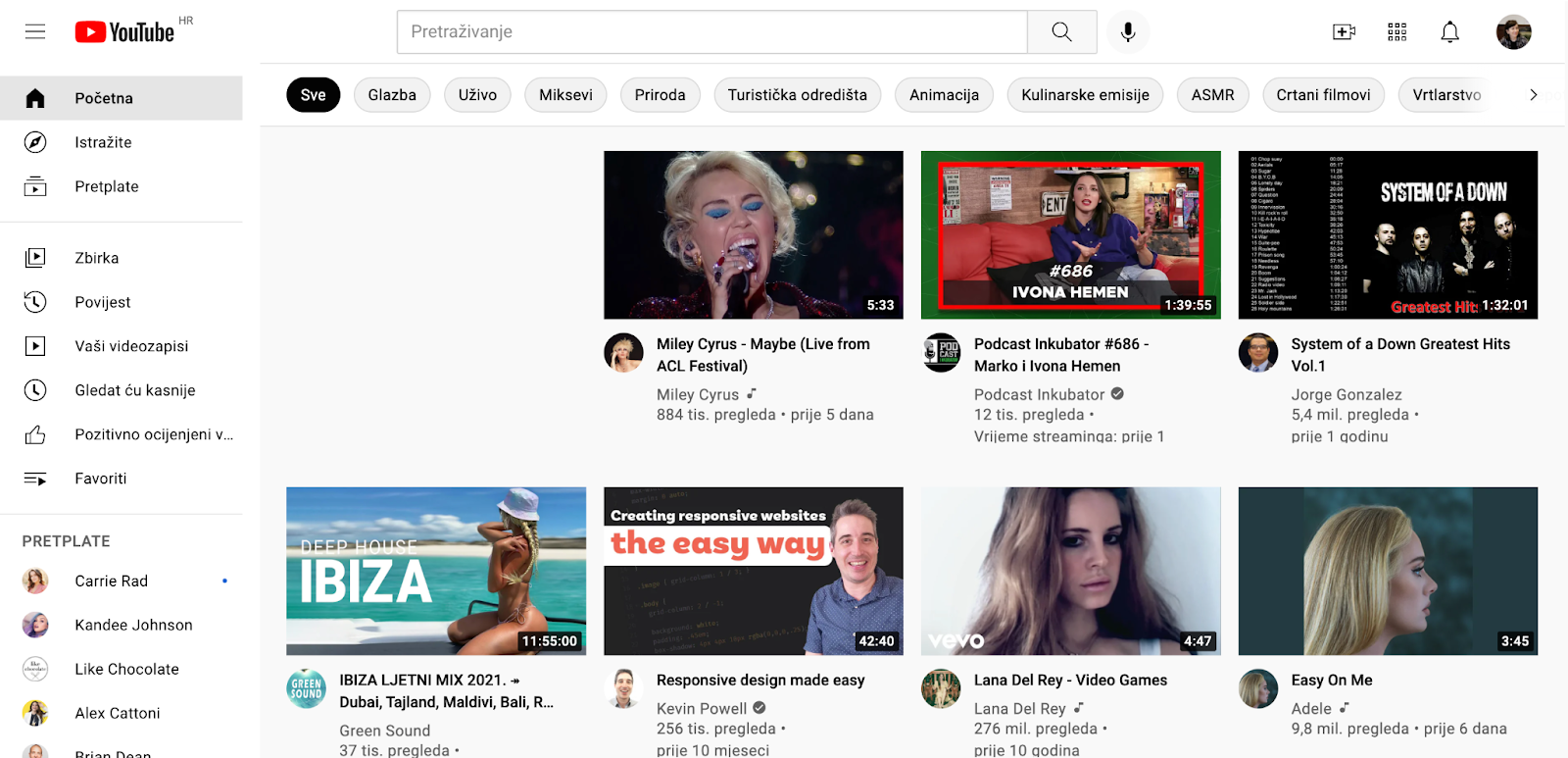Play Adele Easy On Me thumbnail
This screenshot has height=758, width=1568.
point(1388,571)
